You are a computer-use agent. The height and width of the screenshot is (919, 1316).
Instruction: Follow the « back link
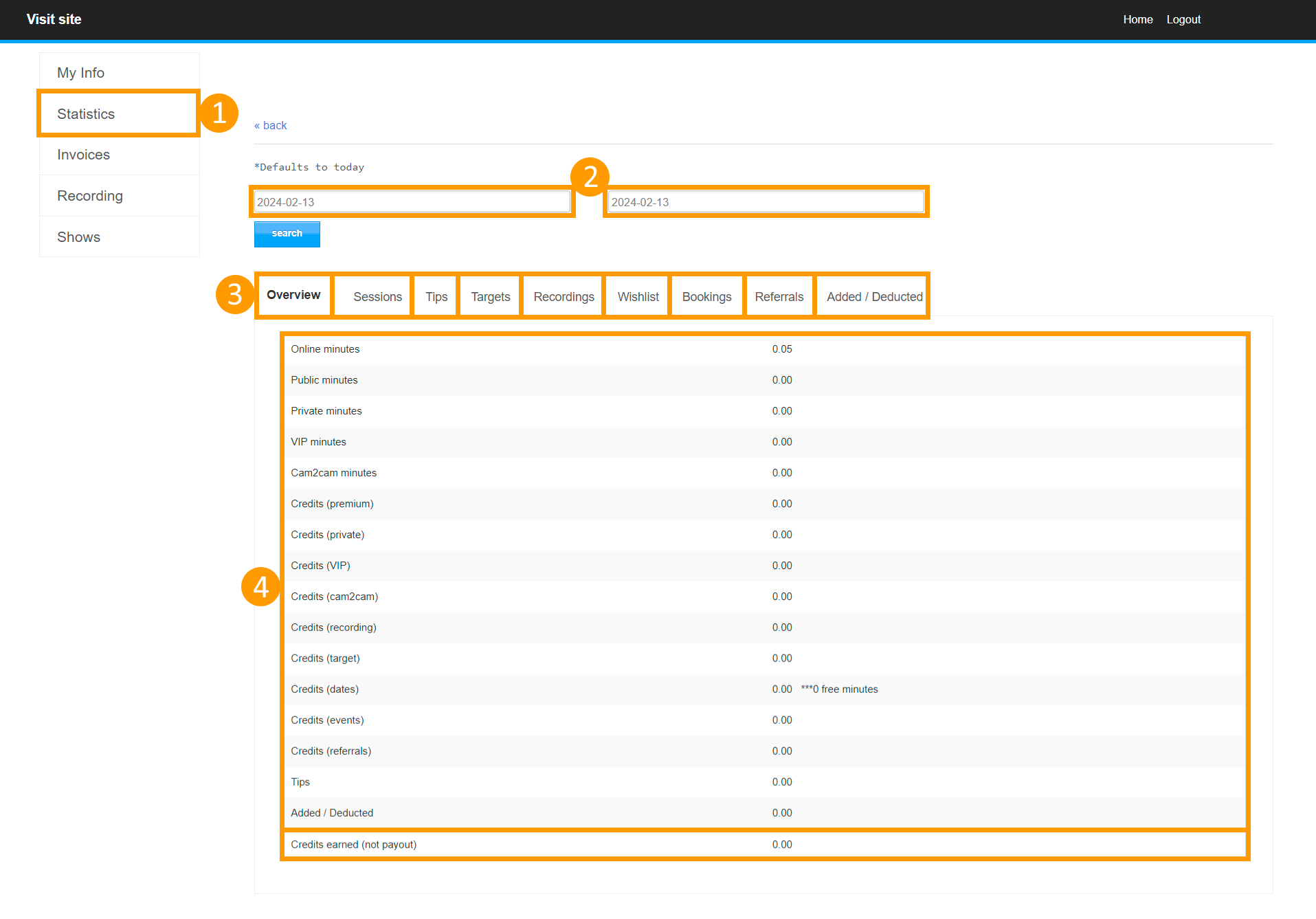coord(271,125)
